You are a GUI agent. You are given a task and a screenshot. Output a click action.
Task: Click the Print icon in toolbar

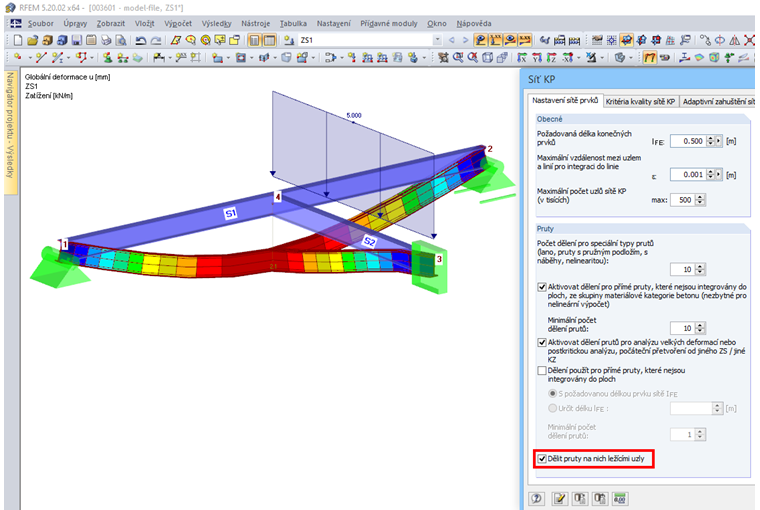point(106,40)
